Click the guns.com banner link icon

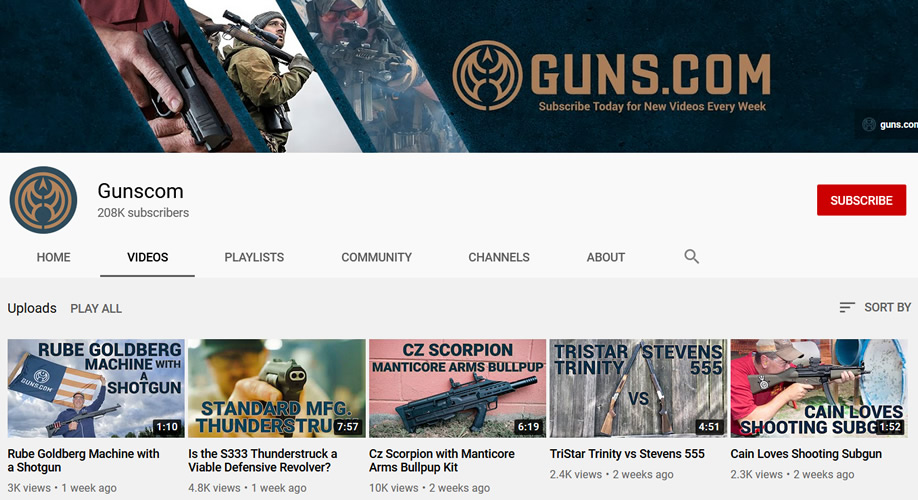tap(869, 124)
